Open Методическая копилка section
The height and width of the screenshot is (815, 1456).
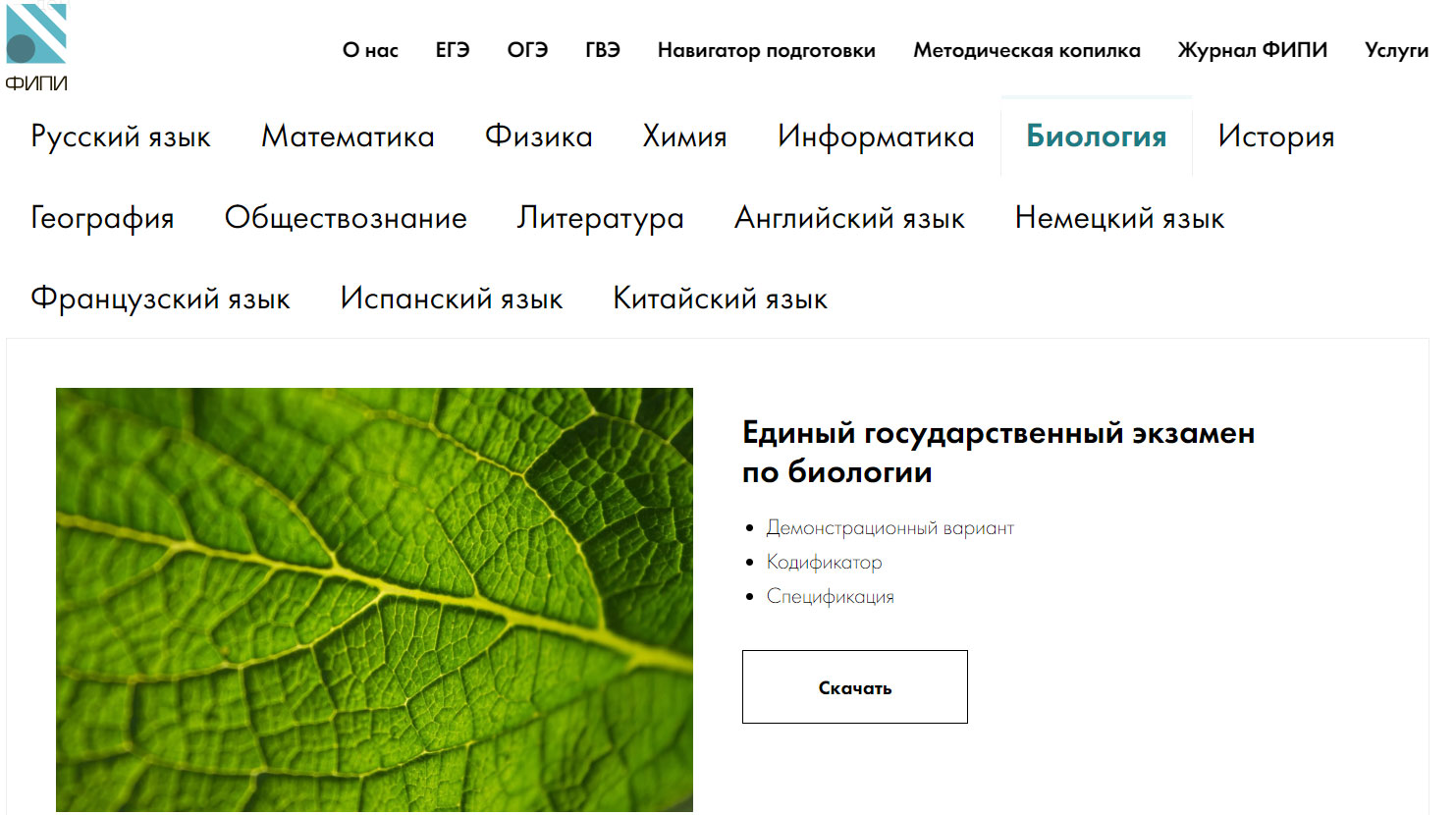coord(1027,50)
